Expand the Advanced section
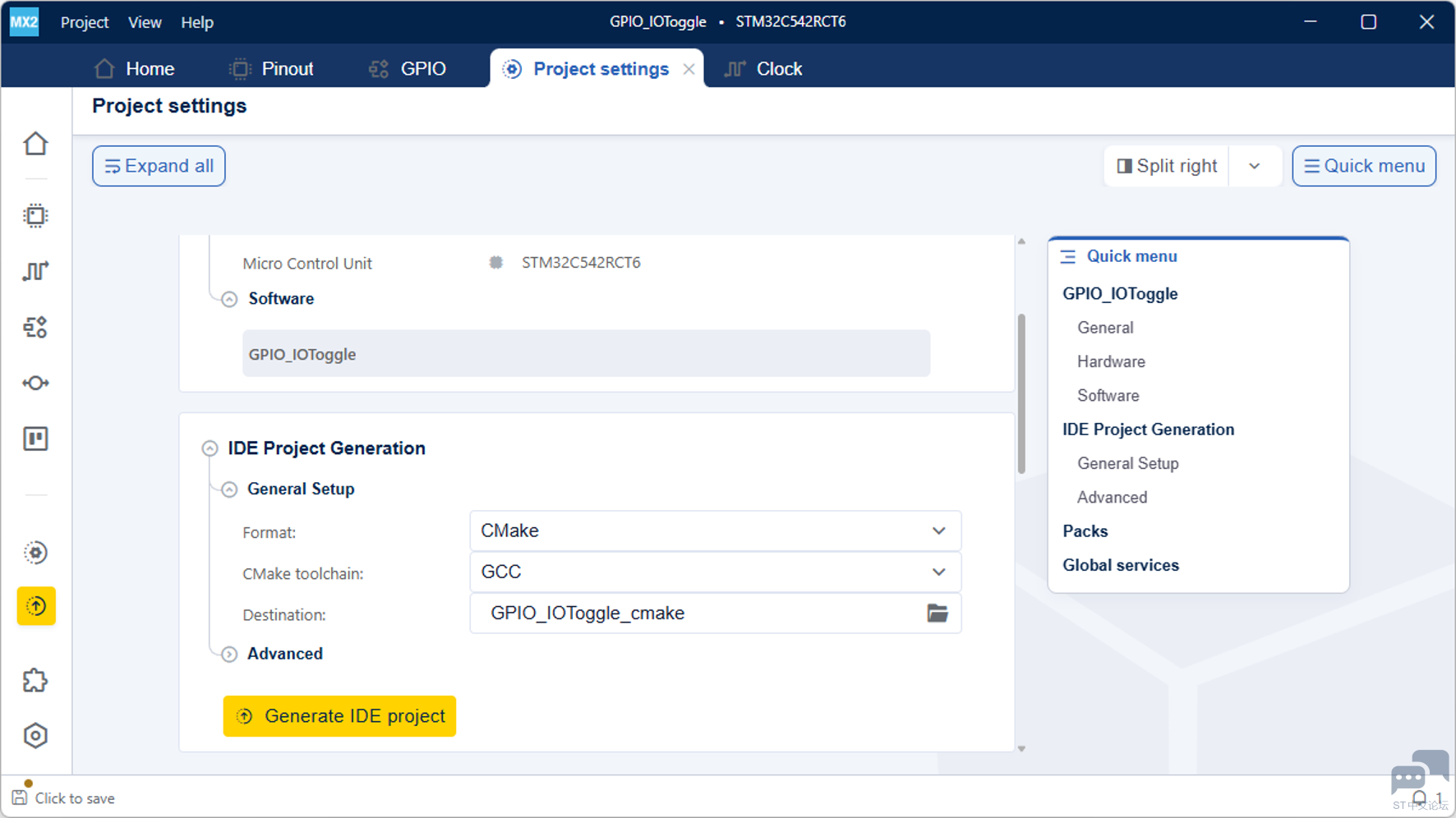Screen dimensions: 1456x818 pyautogui.click(x=229, y=655)
